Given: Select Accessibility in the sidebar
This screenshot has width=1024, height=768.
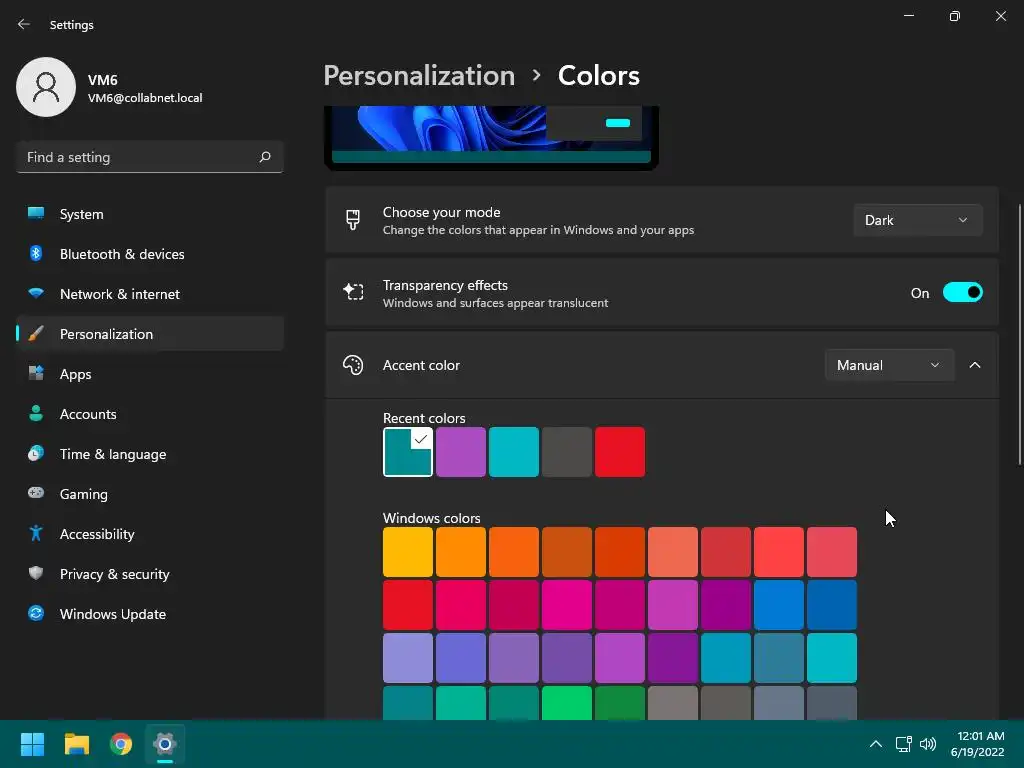Looking at the screenshot, I should [x=150, y=534].
